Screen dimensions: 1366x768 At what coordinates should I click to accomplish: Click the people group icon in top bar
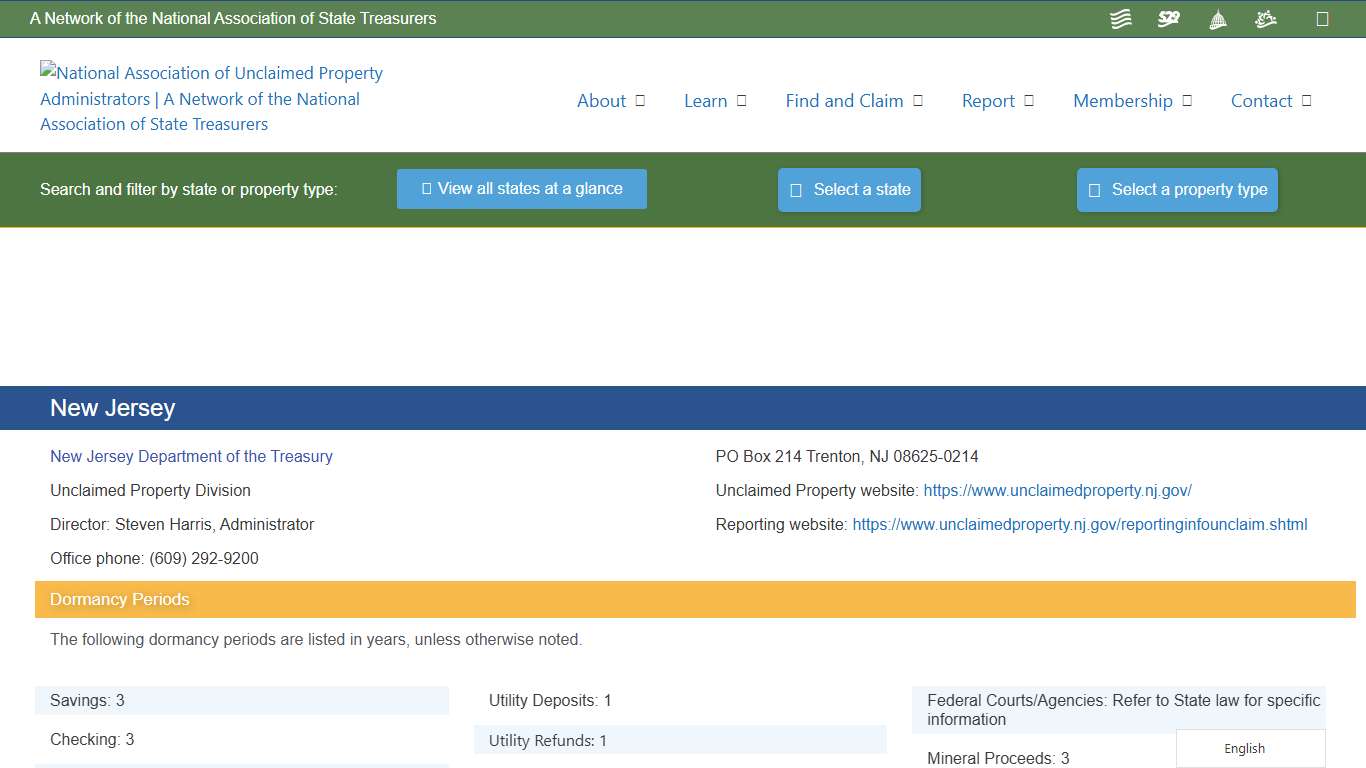(x=1265, y=18)
